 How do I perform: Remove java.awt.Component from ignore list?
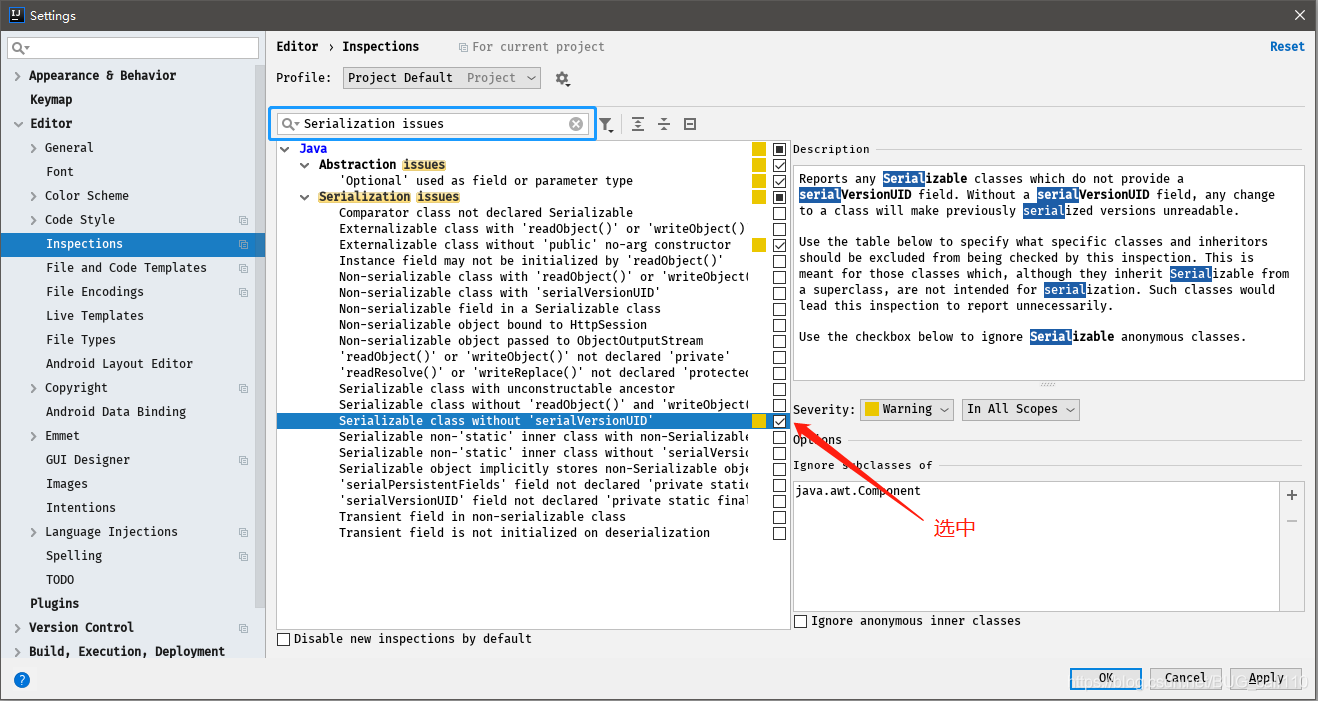coord(1292,519)
